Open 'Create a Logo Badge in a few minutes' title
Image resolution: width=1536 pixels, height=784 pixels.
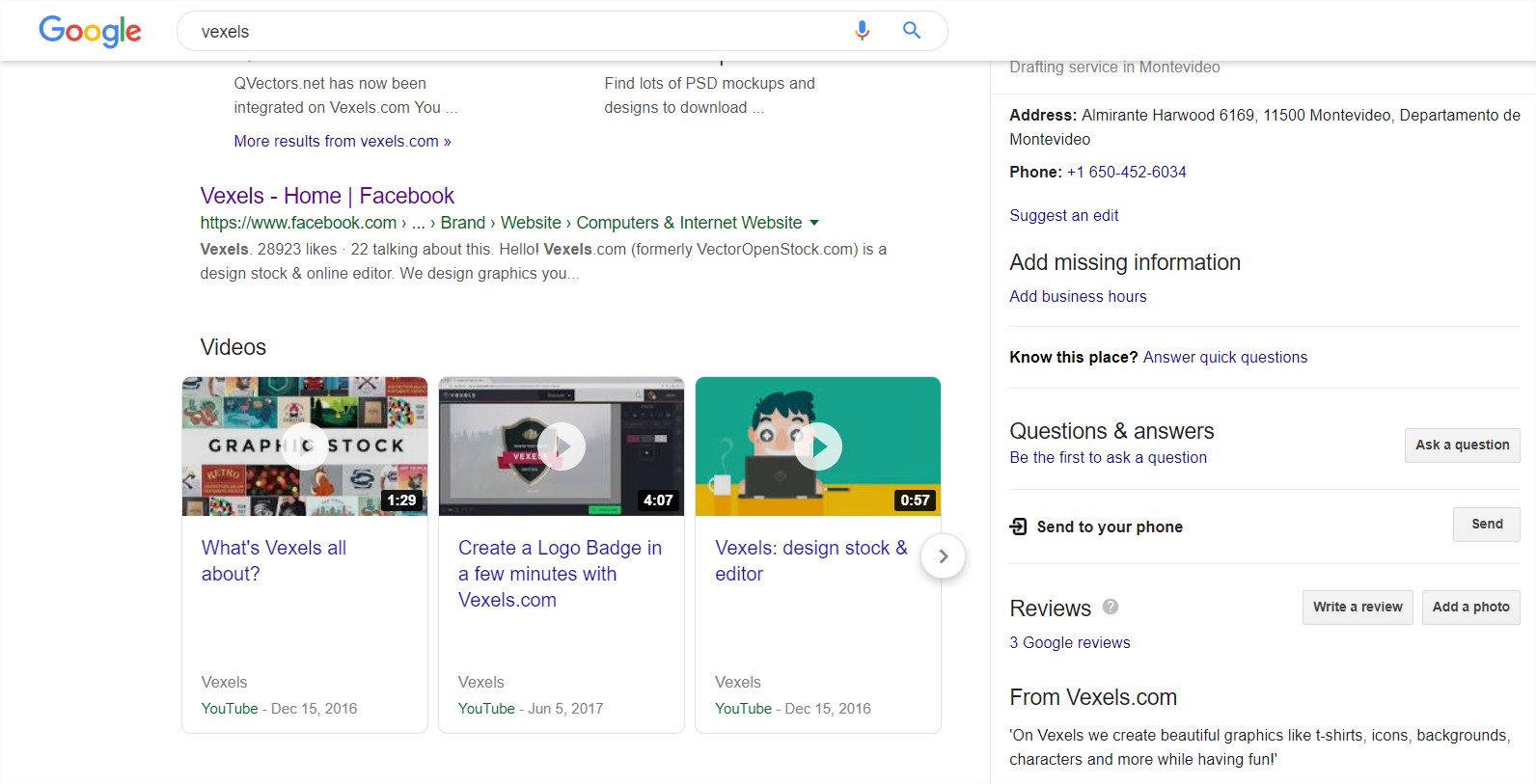[x=560, y=574]
